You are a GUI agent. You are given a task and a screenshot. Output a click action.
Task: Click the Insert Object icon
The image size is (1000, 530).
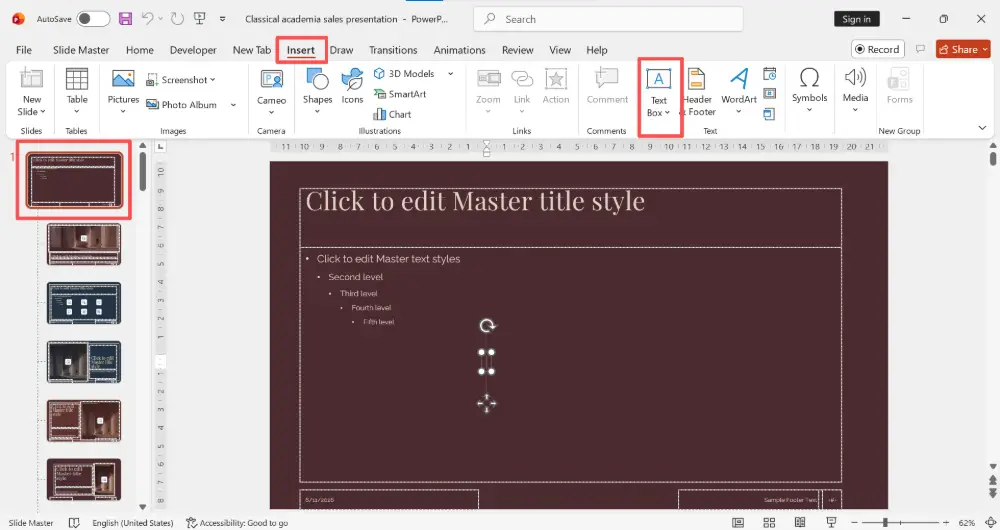point(770,114)
